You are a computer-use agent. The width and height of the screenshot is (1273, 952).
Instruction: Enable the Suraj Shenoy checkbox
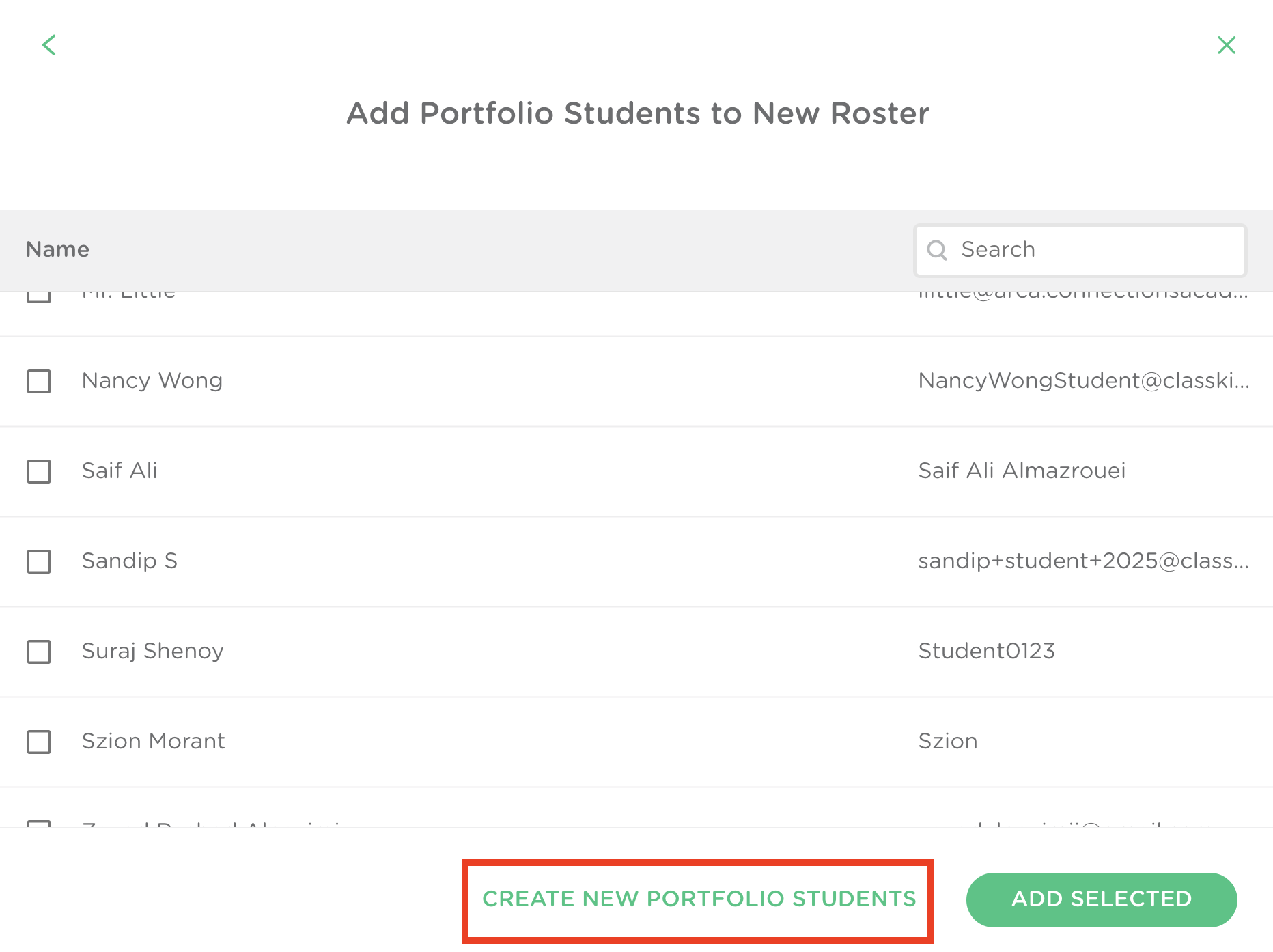point(39,652)
